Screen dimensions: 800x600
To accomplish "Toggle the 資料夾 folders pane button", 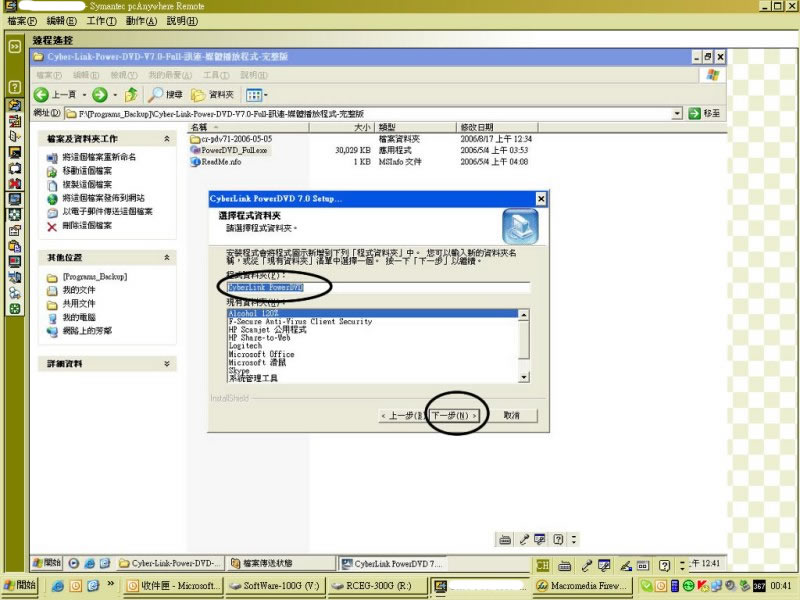I will tap(212, 94).
